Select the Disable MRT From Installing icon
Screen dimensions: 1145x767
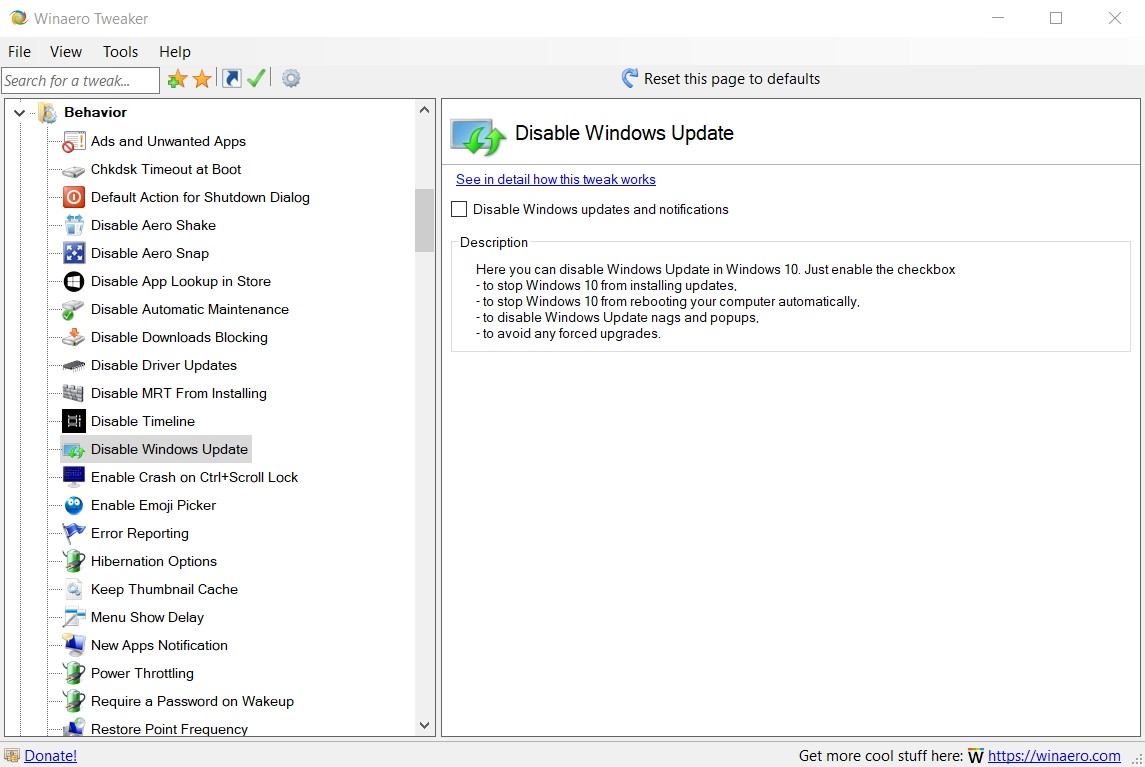pyautogui.click(x=74, y=393)
